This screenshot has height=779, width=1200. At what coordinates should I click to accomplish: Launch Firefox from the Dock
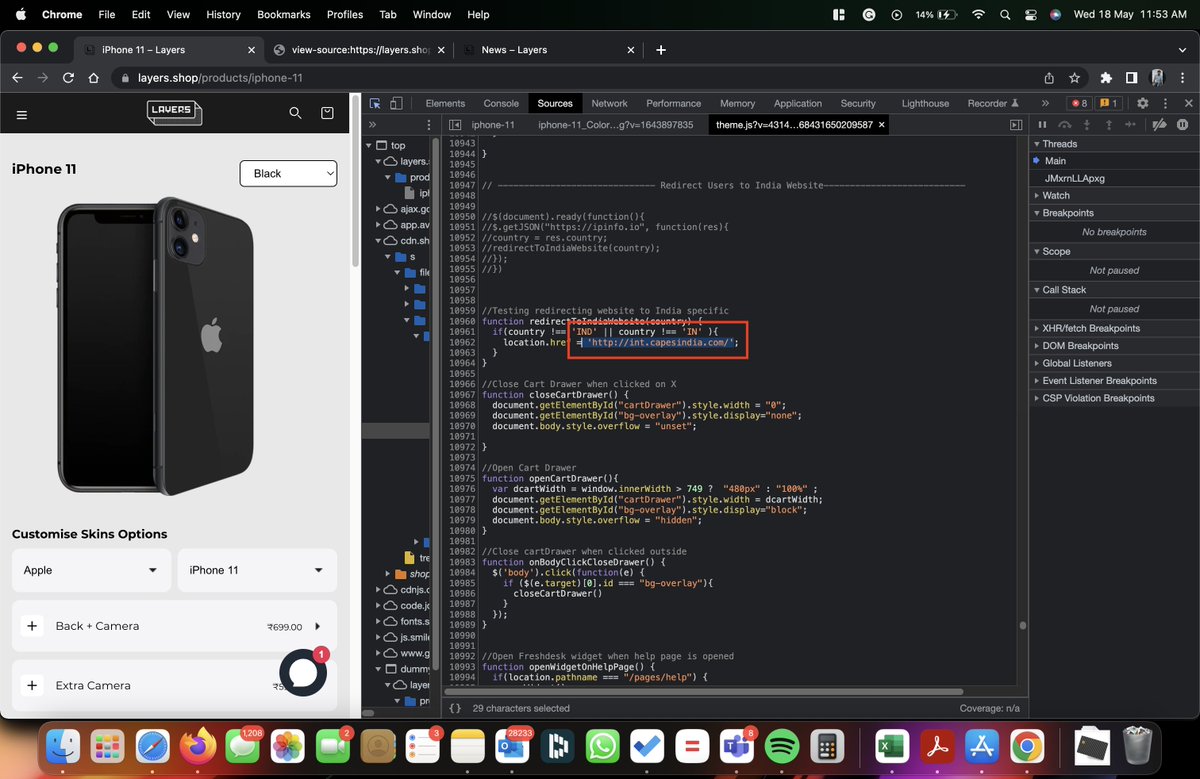[198, 746]
